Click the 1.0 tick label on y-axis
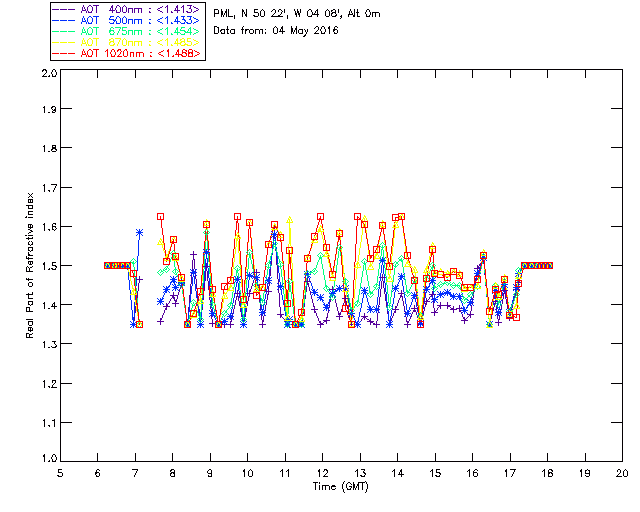This screenshot has height=512, width=640. [x=49, y=458]
